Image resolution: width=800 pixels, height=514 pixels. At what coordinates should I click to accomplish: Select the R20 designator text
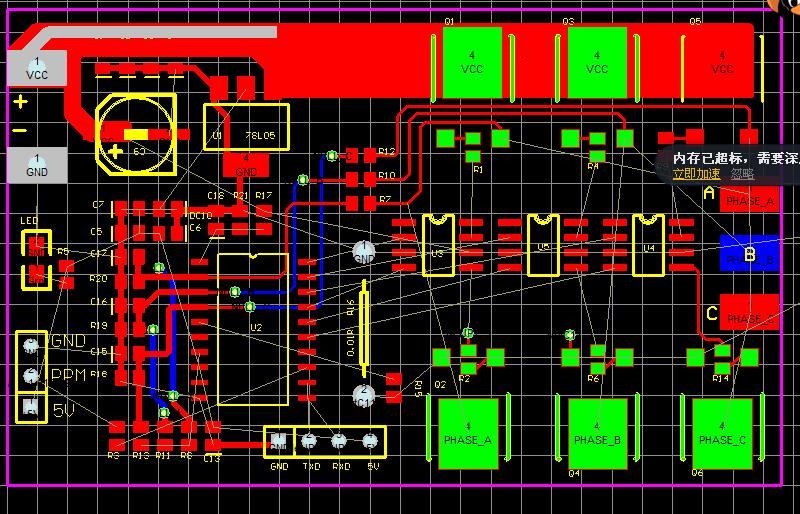coord(98,279)
